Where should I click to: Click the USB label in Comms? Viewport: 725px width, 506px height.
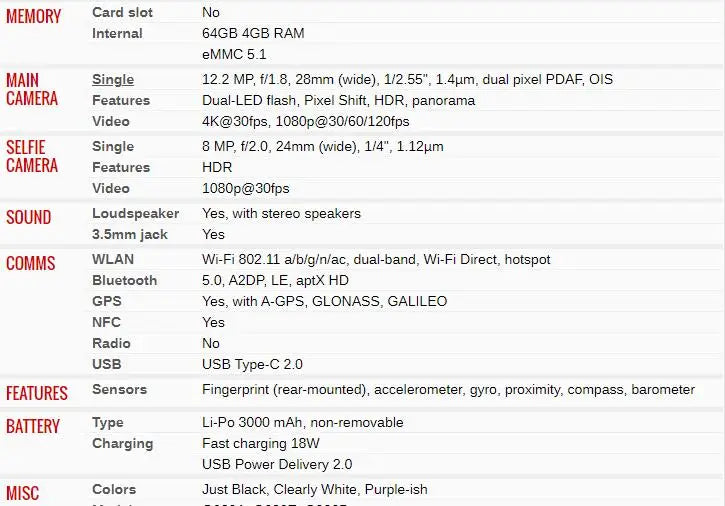coord(107,364)
